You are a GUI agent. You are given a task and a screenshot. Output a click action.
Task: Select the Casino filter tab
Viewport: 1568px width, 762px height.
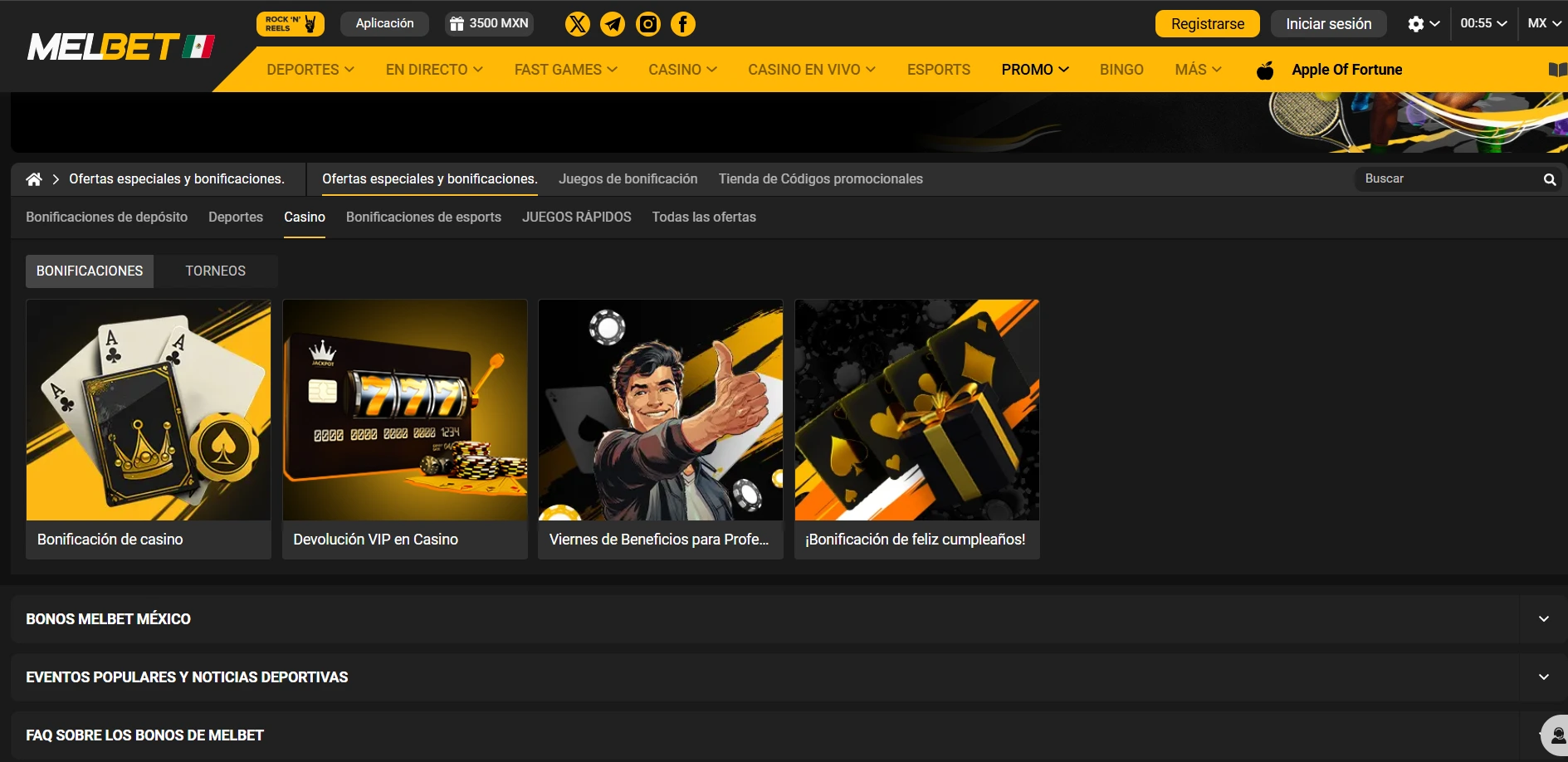305,217
